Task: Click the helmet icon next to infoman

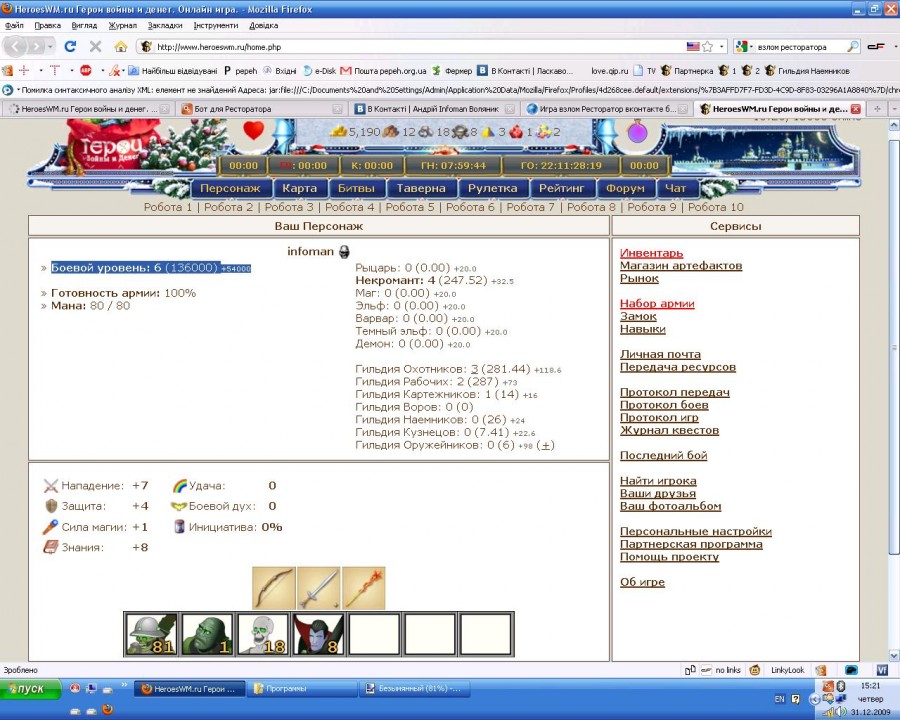Action: pos(344,251)
